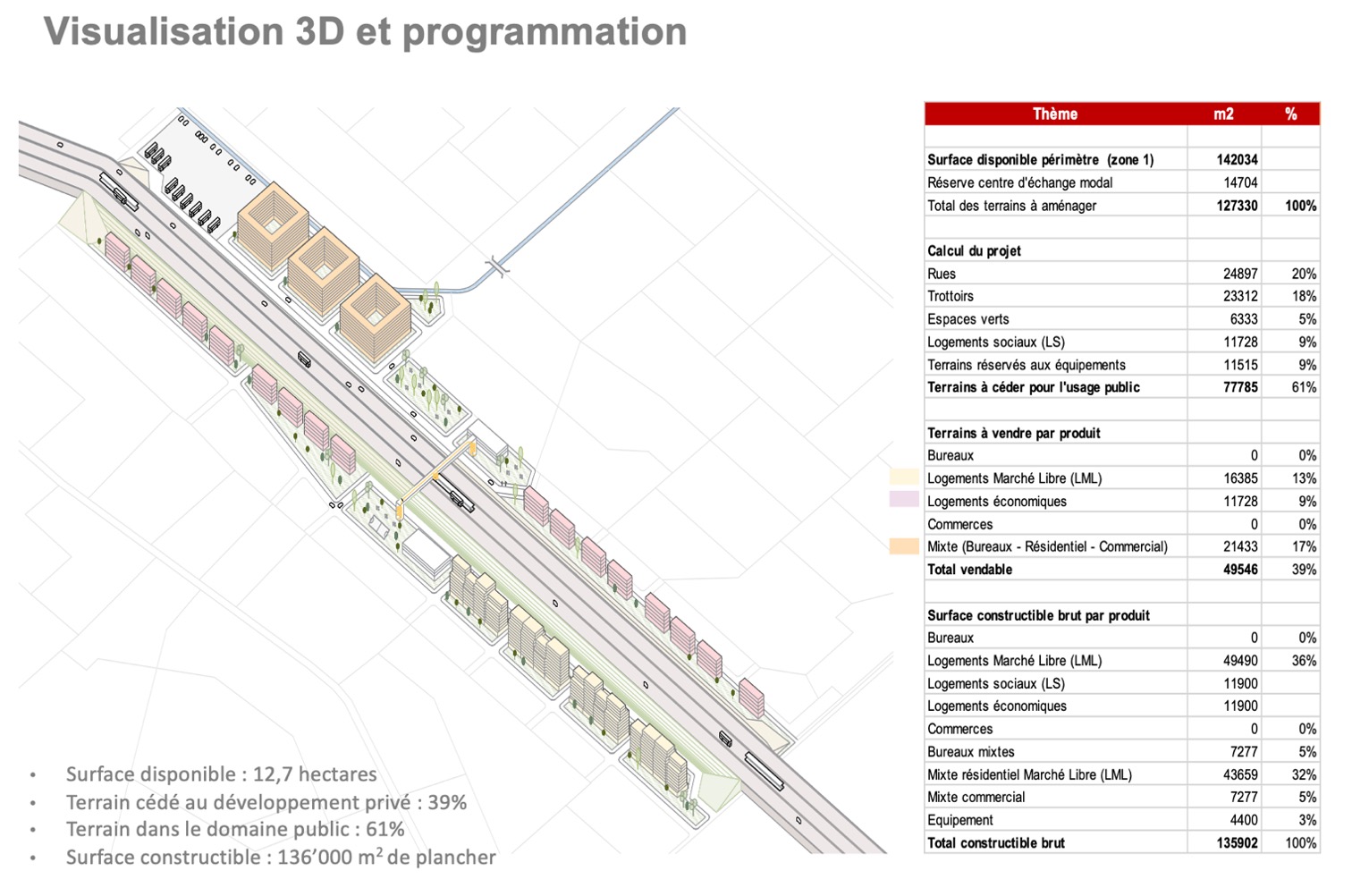The height and width of the screenshot is (896, 1352).
Task: Click the orange Mixte legend swatch
Action: pos(904,545)
